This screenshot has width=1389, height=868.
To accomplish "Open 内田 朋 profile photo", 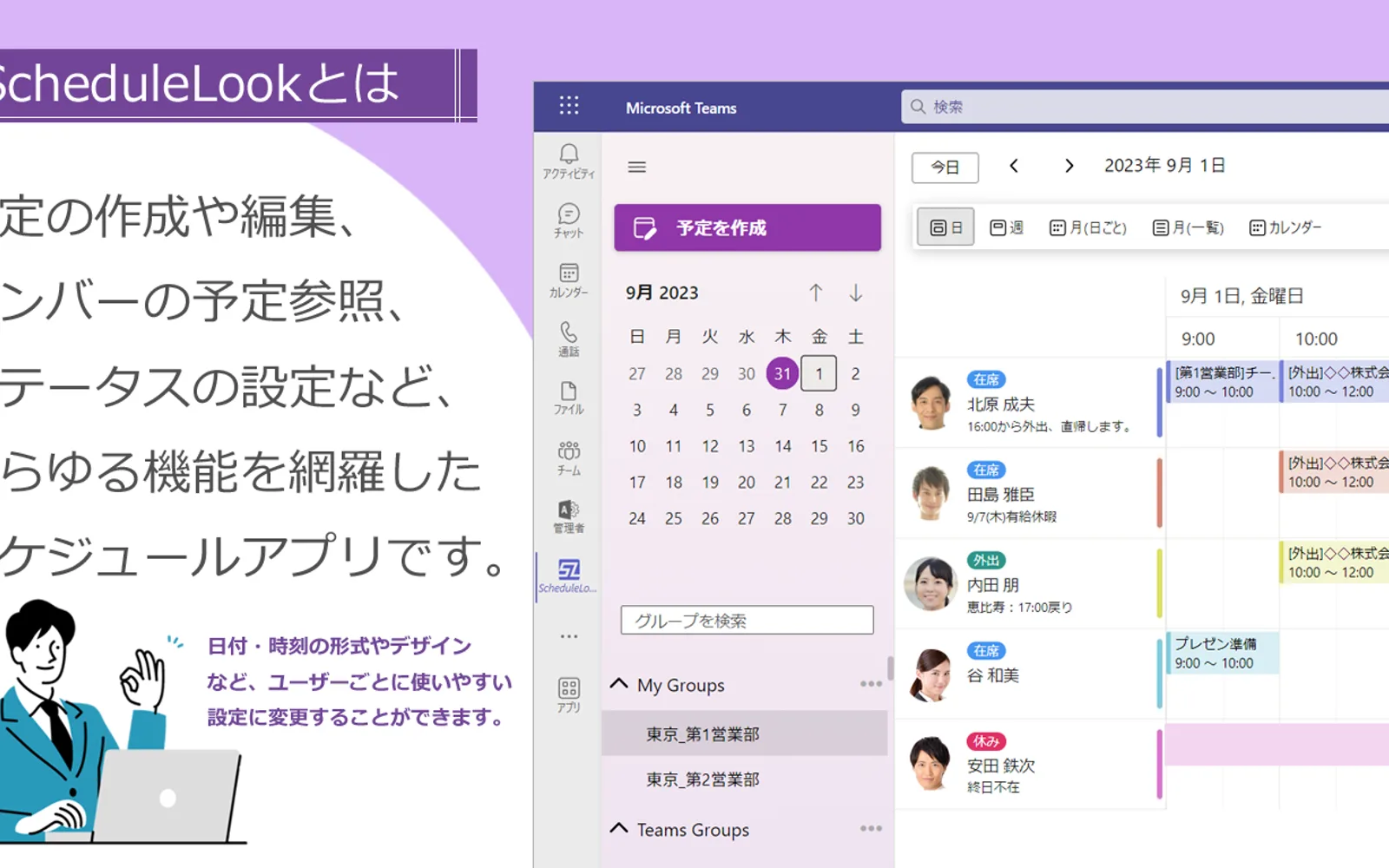I will click(x=931, y=584).
